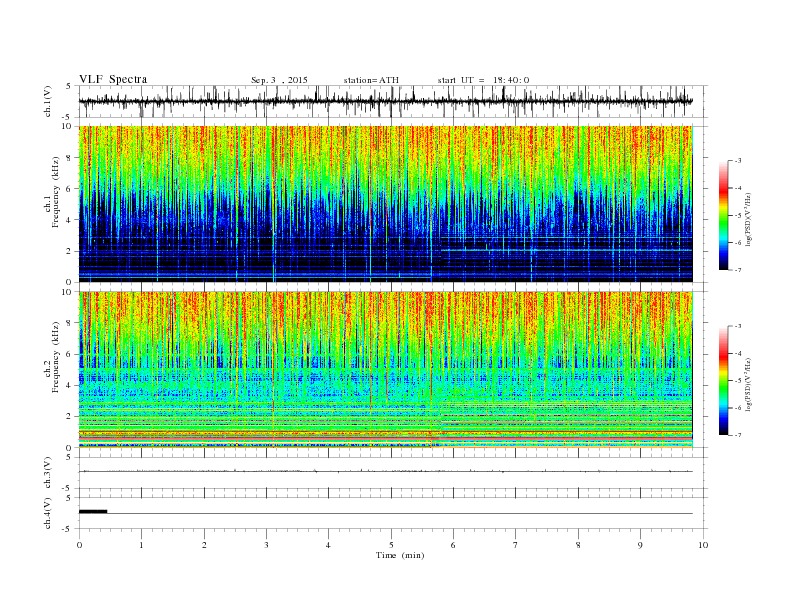This screenshot has height=612, width=792.
Task: Click the "-3" value on ch.1 color bar
Action: pyautogui.click(x=738, y=161)
